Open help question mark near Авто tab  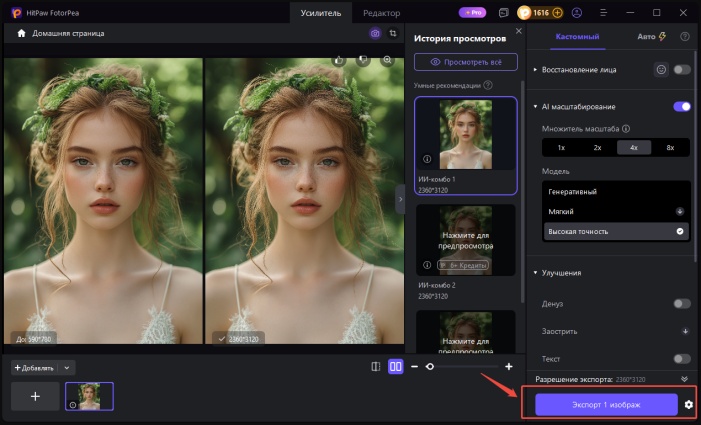click(x=684, y=37)
